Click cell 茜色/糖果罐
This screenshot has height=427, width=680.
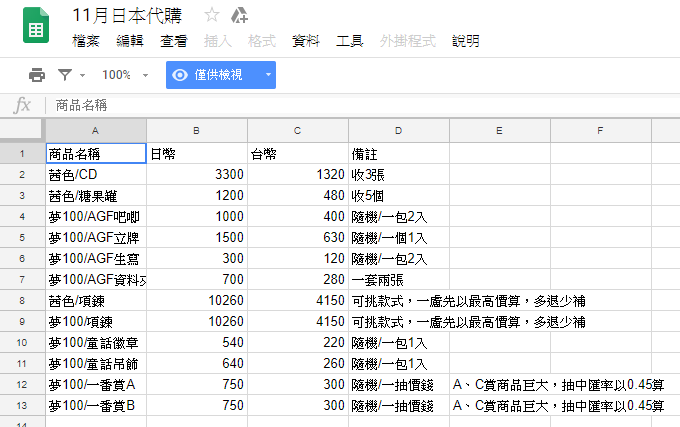coord(96,196)
